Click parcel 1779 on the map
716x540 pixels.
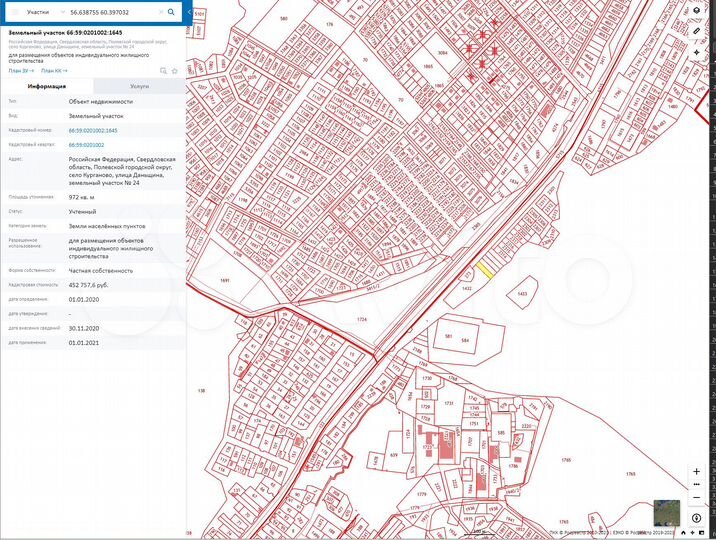coord(421,494)
